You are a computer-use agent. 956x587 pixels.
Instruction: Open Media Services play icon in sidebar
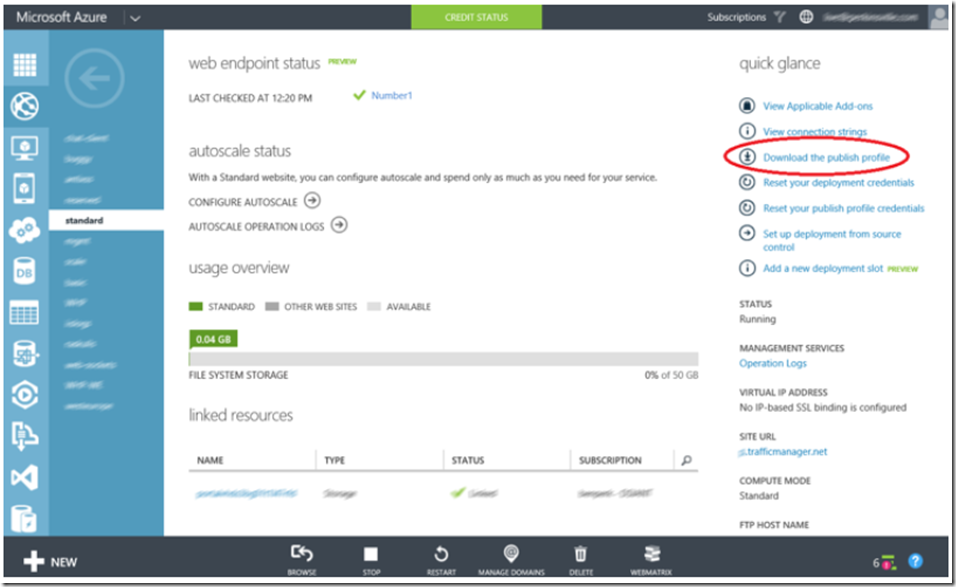pyautogui.click(x=24, y=395)
